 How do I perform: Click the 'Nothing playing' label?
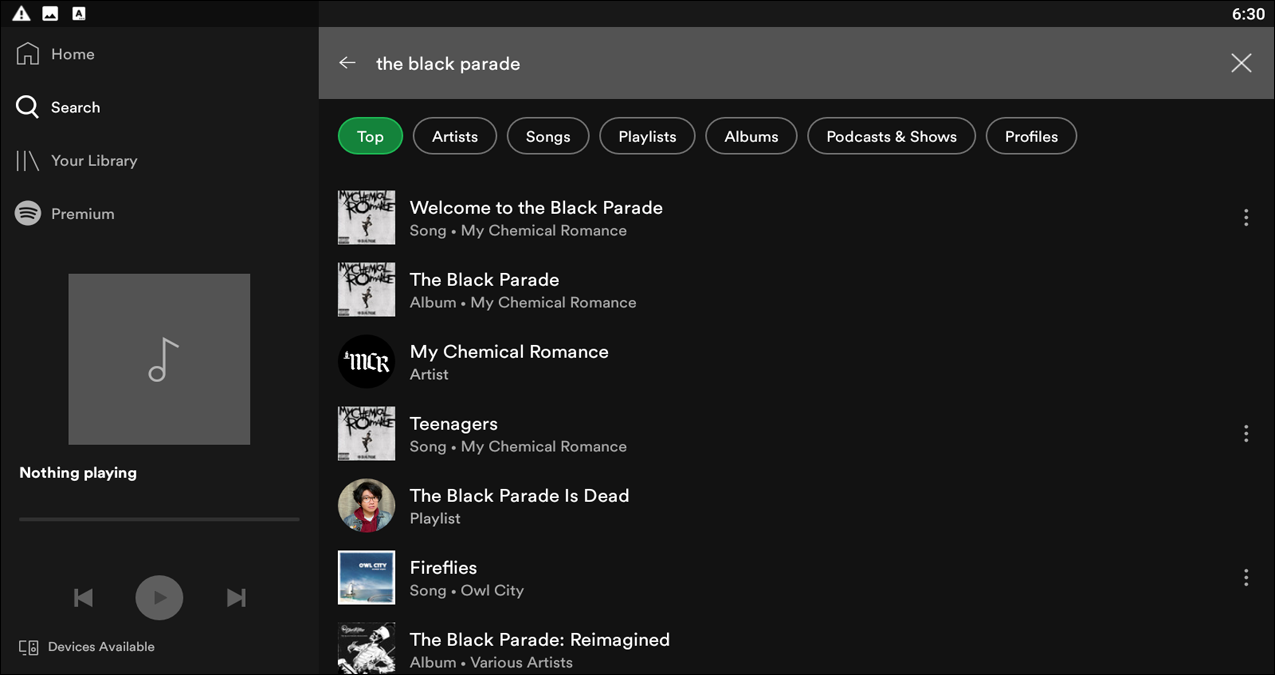pyautogui.click(x=78, y=473)
